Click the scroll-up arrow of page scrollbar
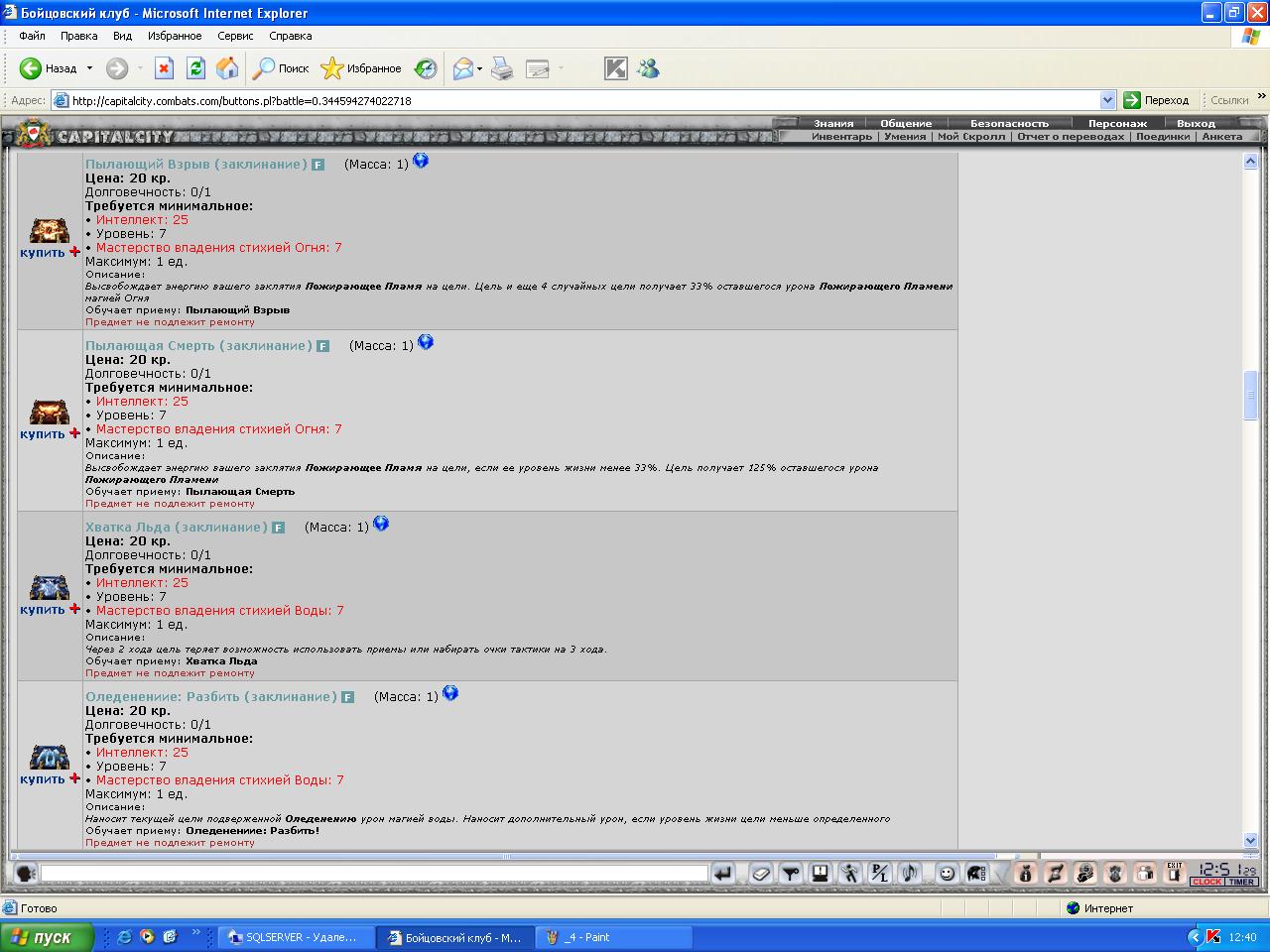The image size is (1270, 952). pos(1251,161)
